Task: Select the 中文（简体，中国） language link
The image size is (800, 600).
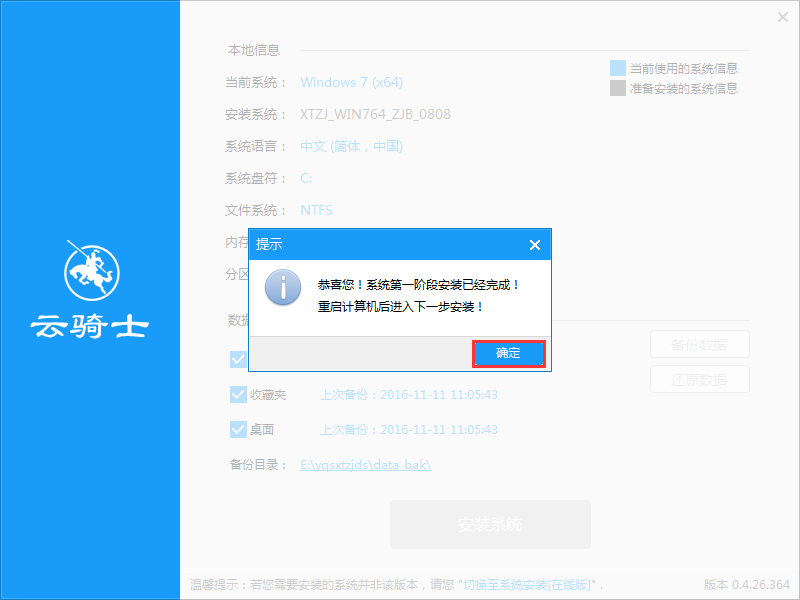Action: [349, 146]
